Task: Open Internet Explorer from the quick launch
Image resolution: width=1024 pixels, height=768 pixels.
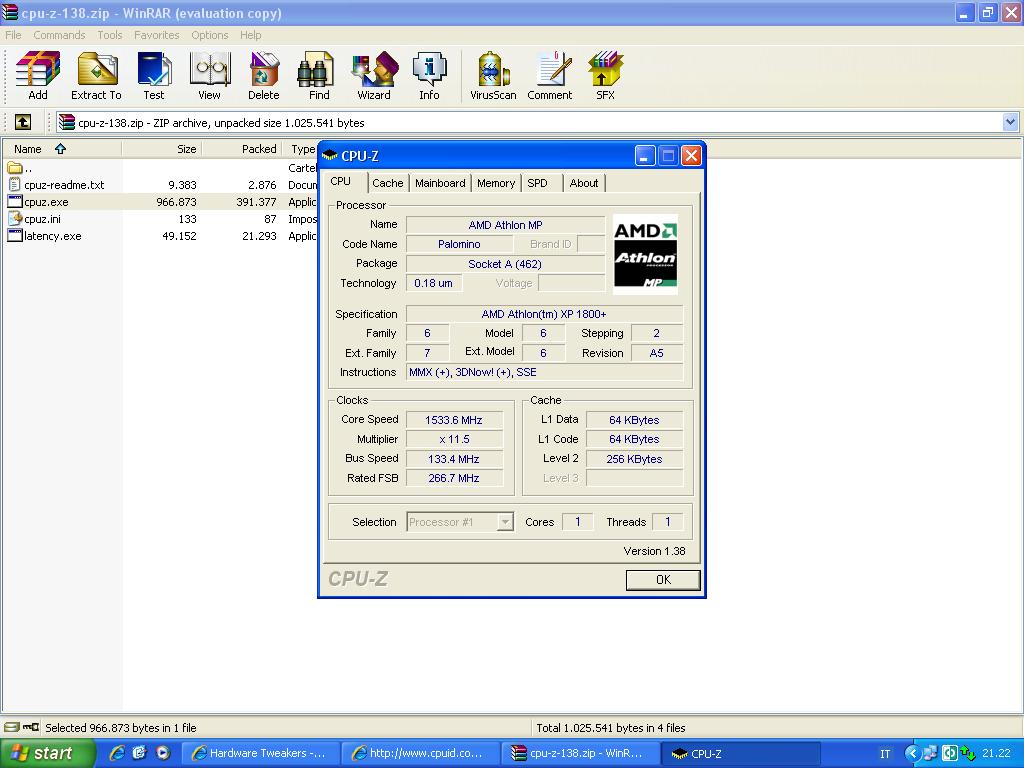Action: (x=118, y=753)
